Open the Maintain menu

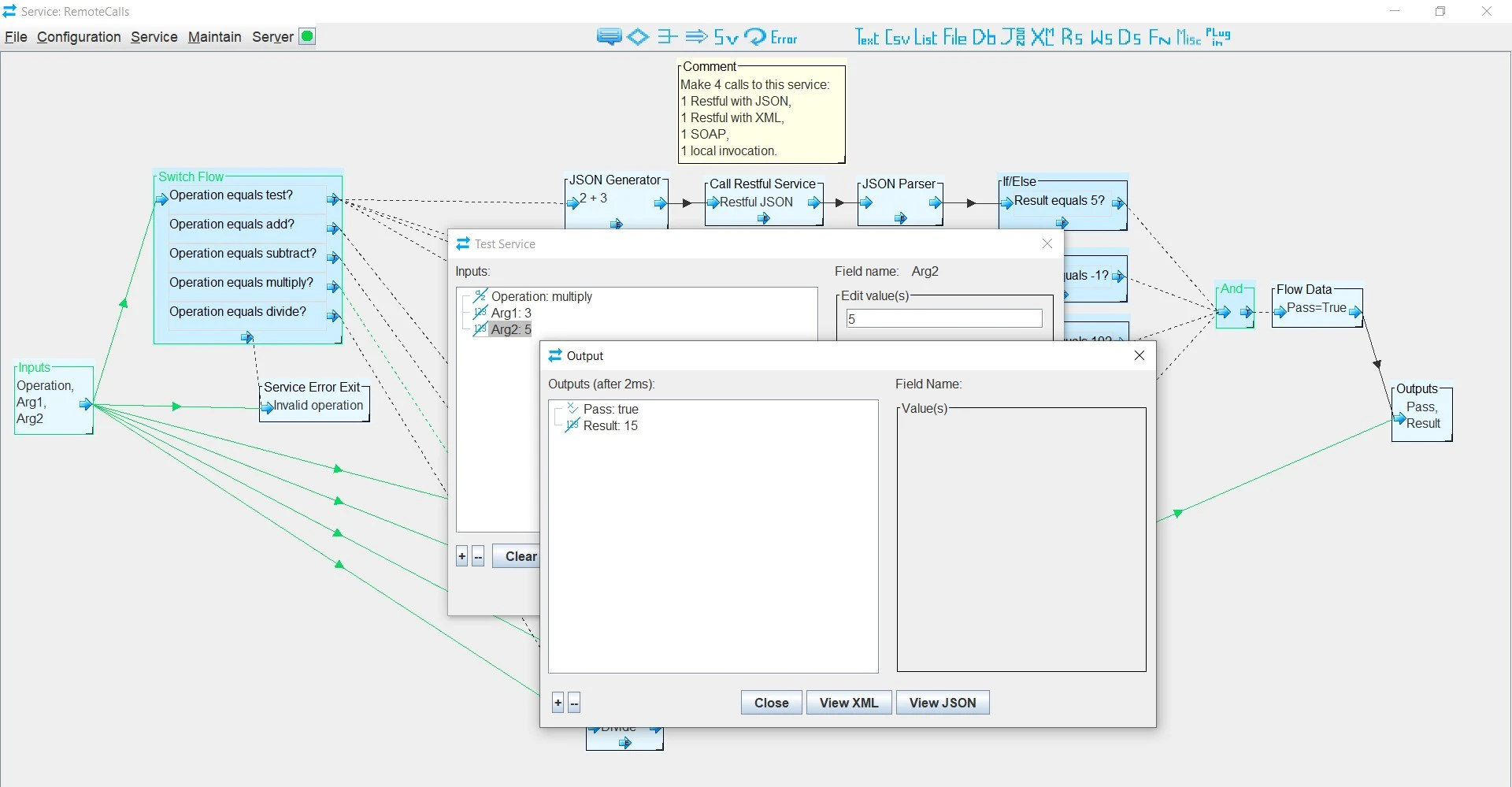(x=214, y=37)
